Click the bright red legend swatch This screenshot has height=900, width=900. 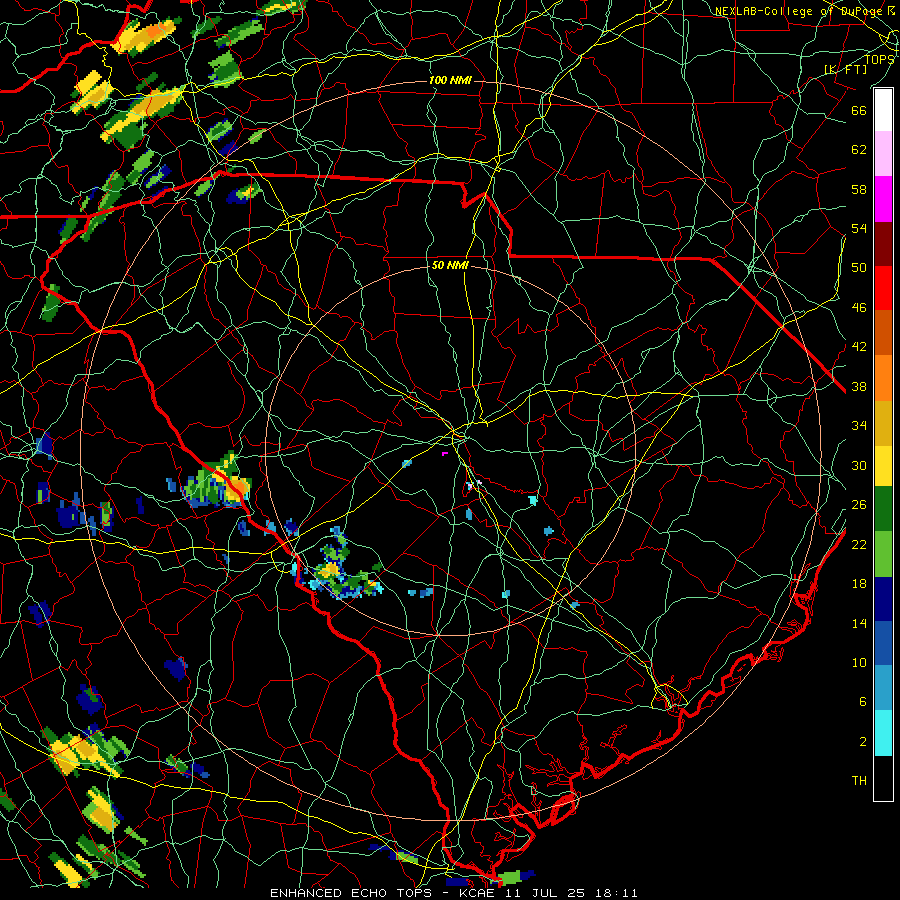point(883,288)
